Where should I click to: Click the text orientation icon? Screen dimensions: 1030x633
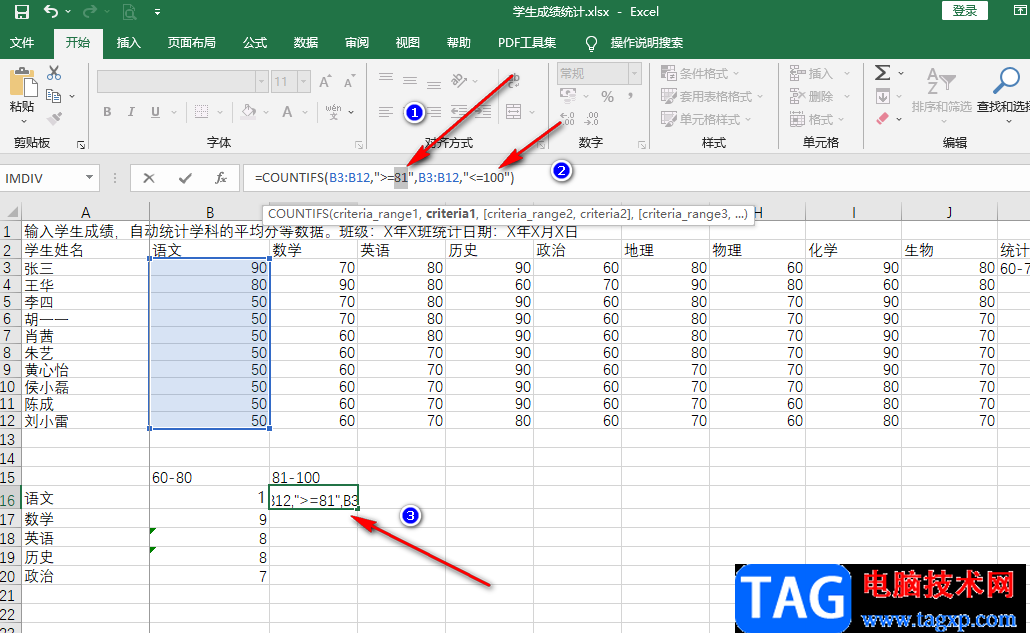coord(459,81)
